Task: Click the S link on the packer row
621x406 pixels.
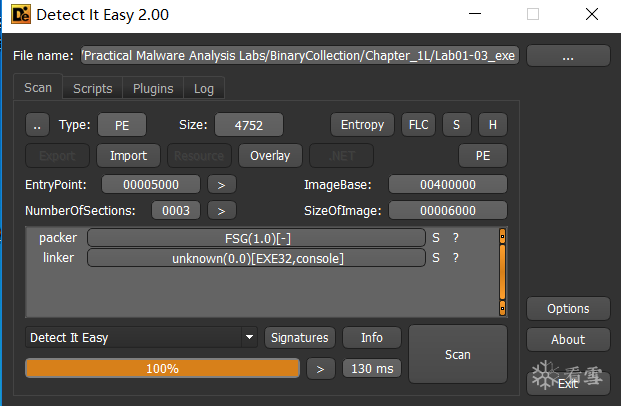Action: pos(436,238)
